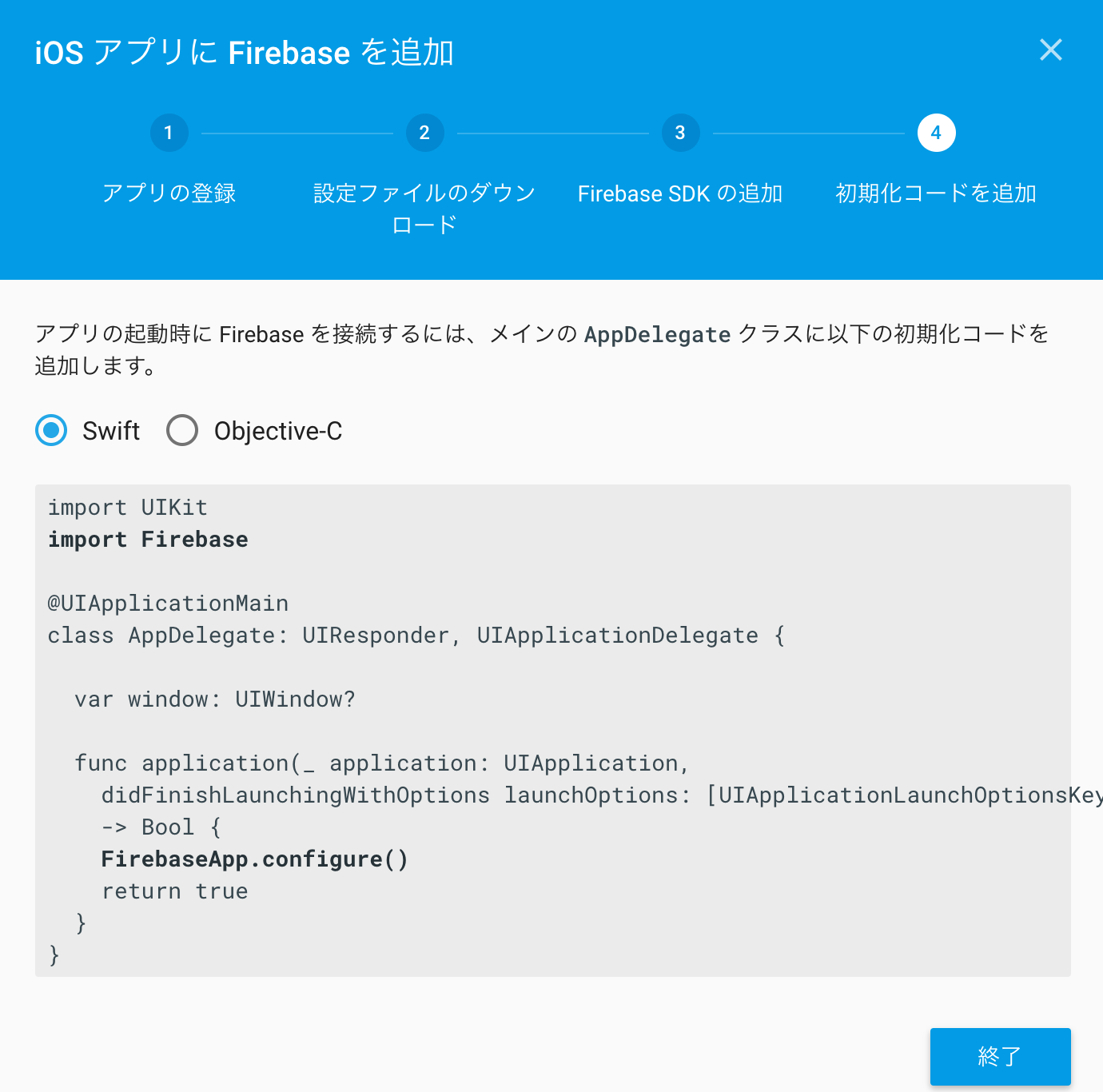Open the アプリの登録 step label

point(169,193)
